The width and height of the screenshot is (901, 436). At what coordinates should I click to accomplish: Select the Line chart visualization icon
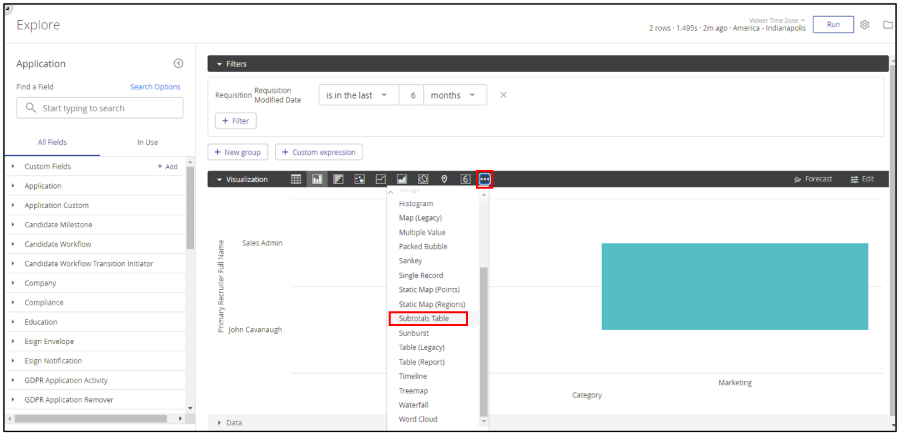point(380,179)
